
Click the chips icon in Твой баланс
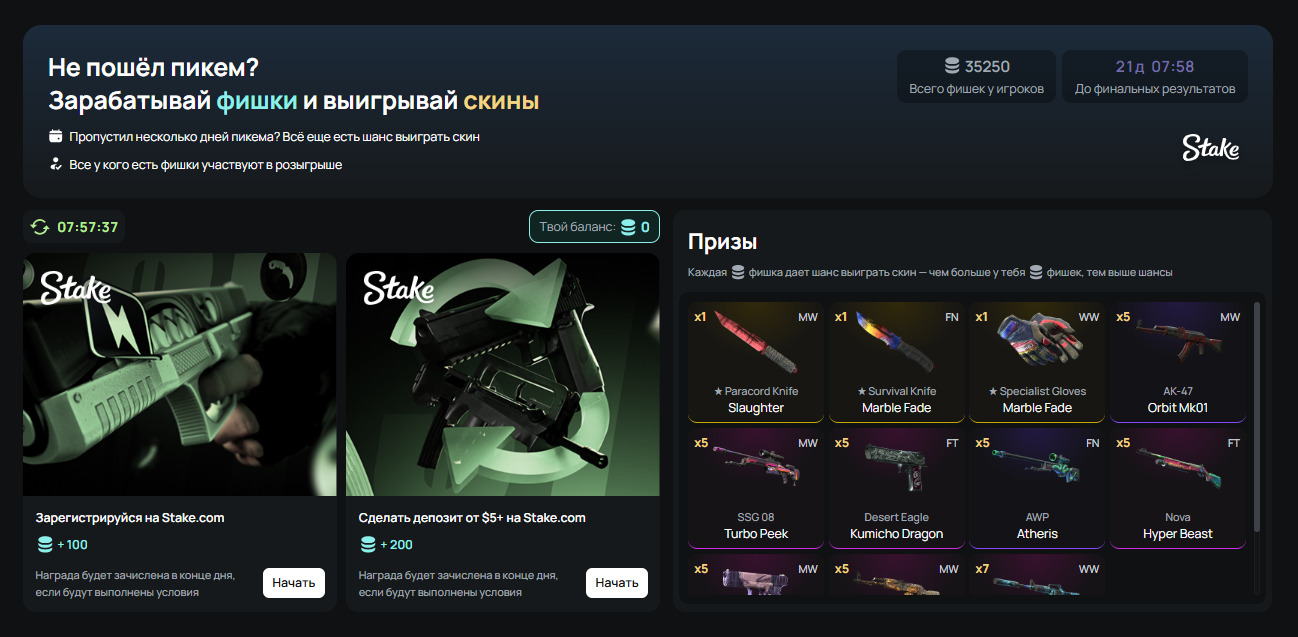(x=629, y=227)
